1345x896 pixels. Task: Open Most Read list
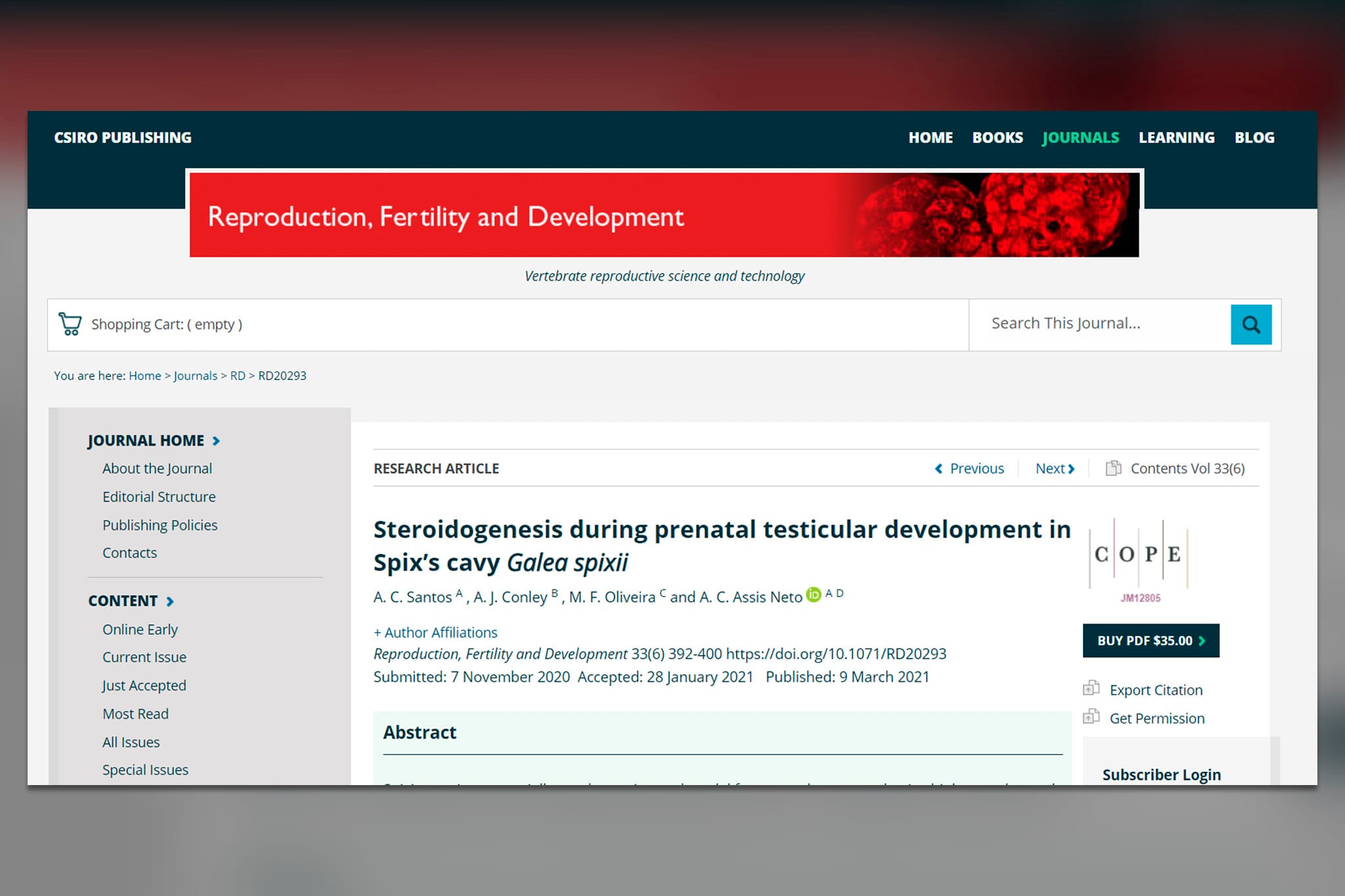click(135, 714)
